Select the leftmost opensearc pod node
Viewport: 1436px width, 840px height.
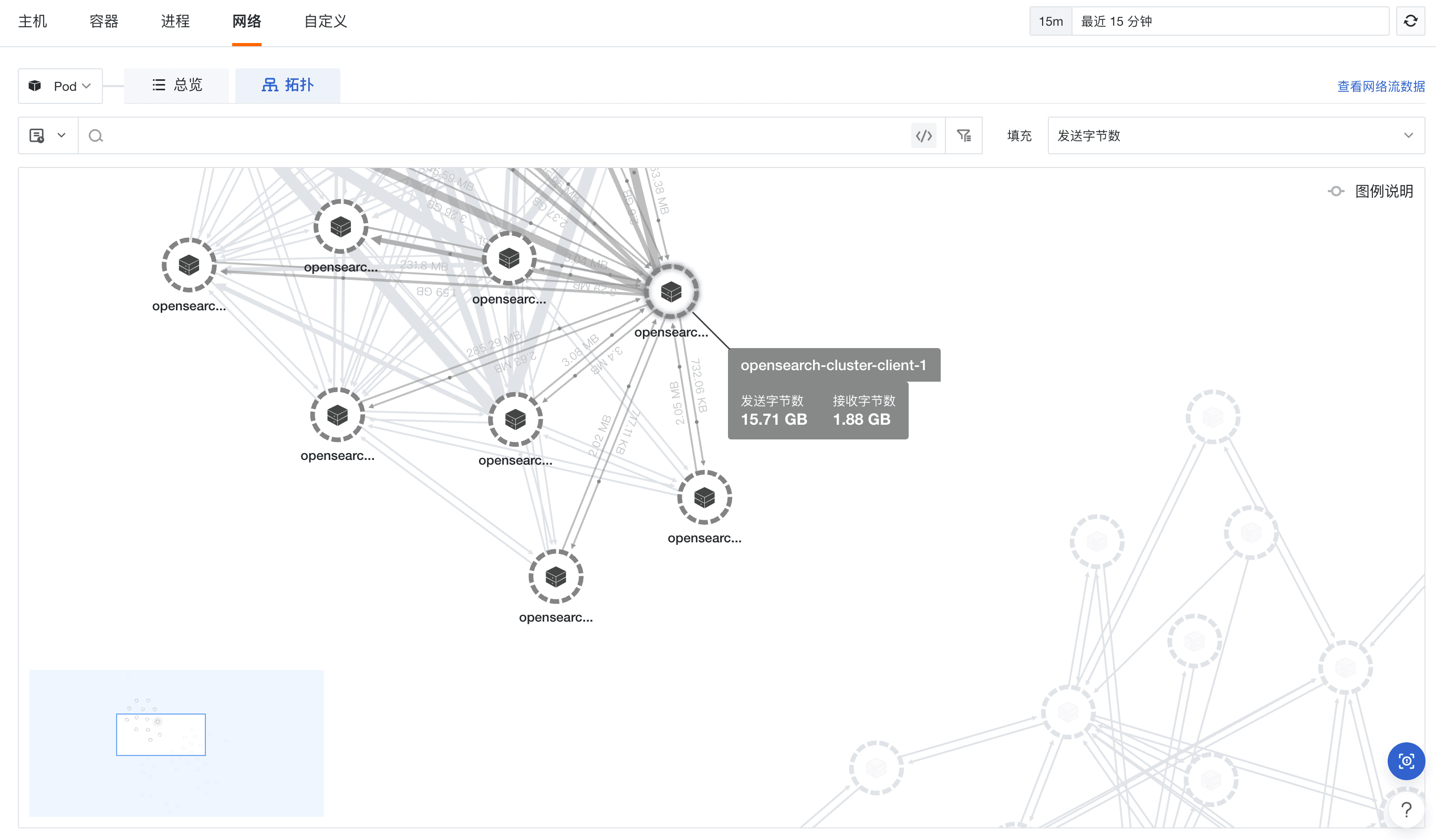(189, 265)
